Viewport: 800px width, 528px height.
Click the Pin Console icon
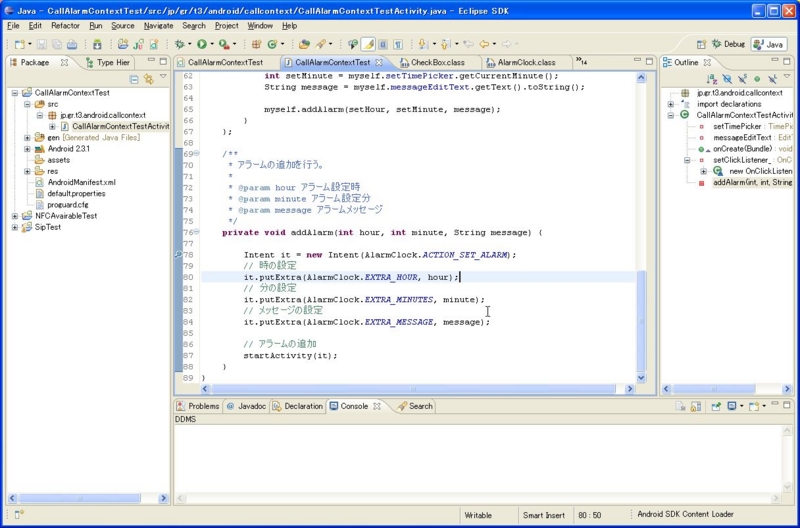coord(716,407)
